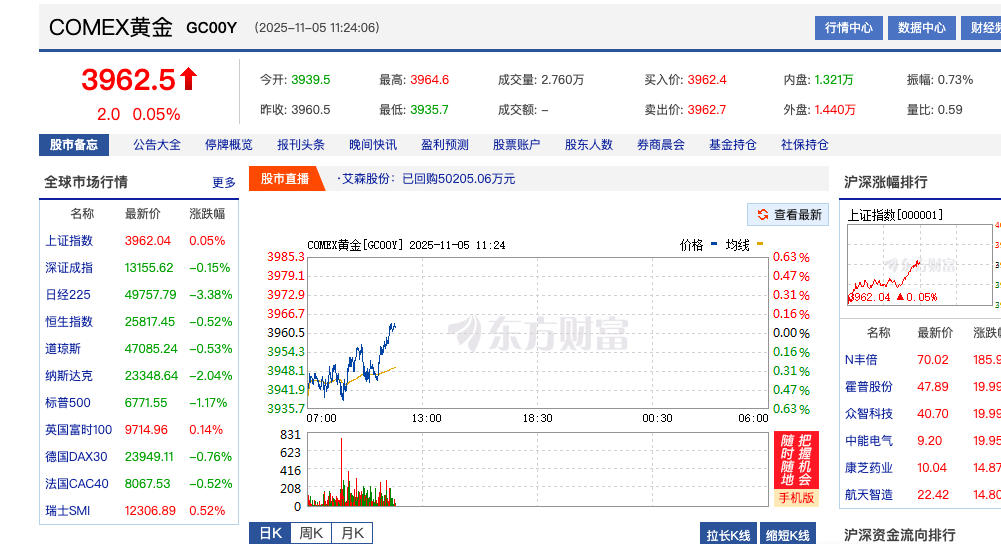The width and height of the screenshot is (1001, 544).
Task: Click the 今开 value 3939.5
Action: [x=311, y=80]
